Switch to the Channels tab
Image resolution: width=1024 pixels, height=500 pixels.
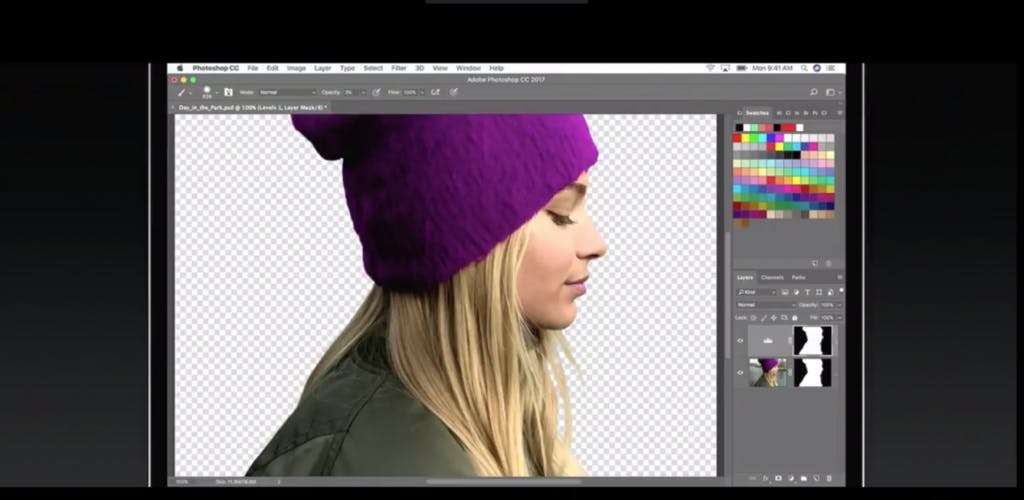click(x=772, y=277)
